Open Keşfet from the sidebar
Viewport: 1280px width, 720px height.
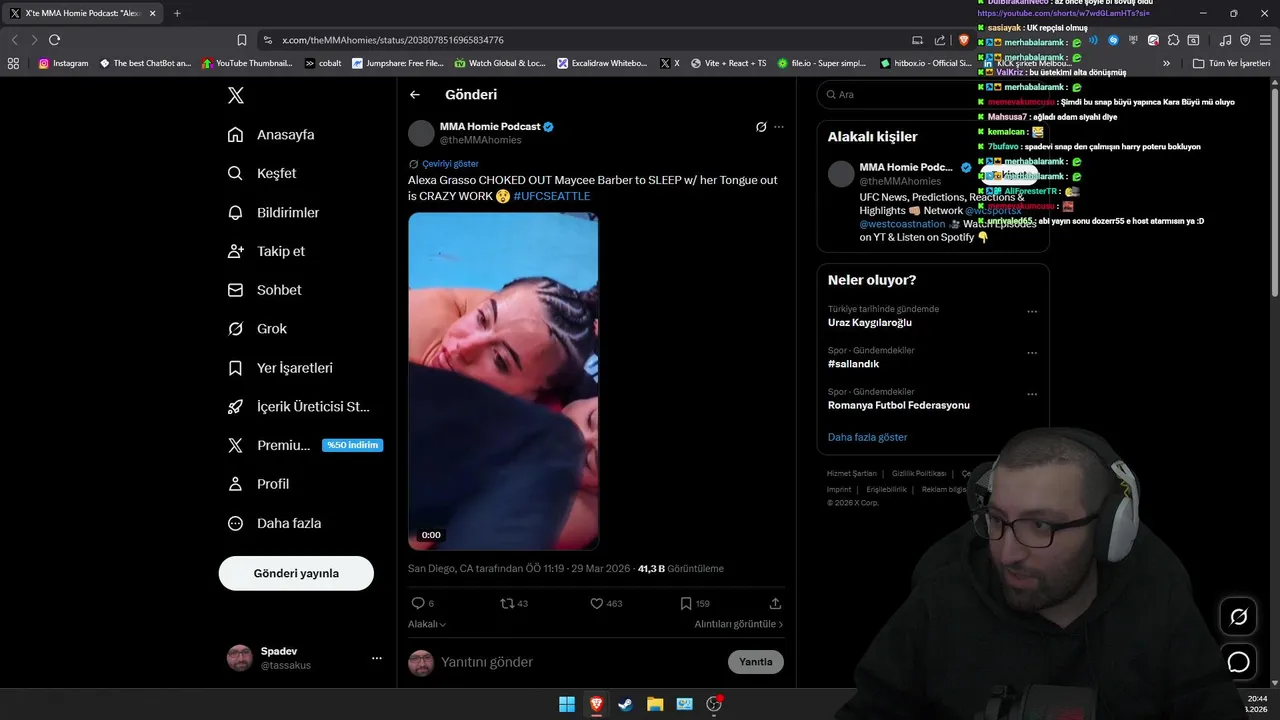point(262,173)
